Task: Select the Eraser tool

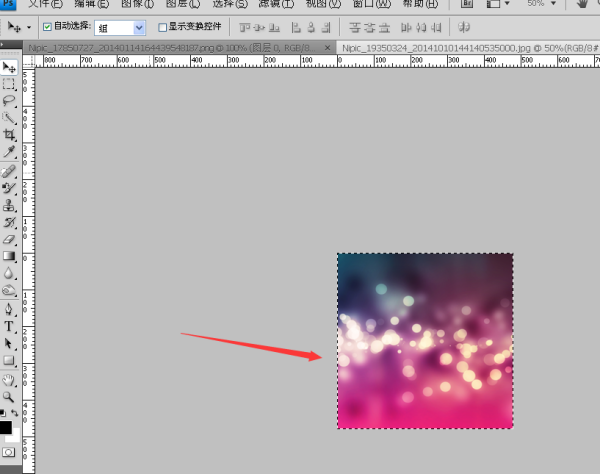Action: point(9,239)
